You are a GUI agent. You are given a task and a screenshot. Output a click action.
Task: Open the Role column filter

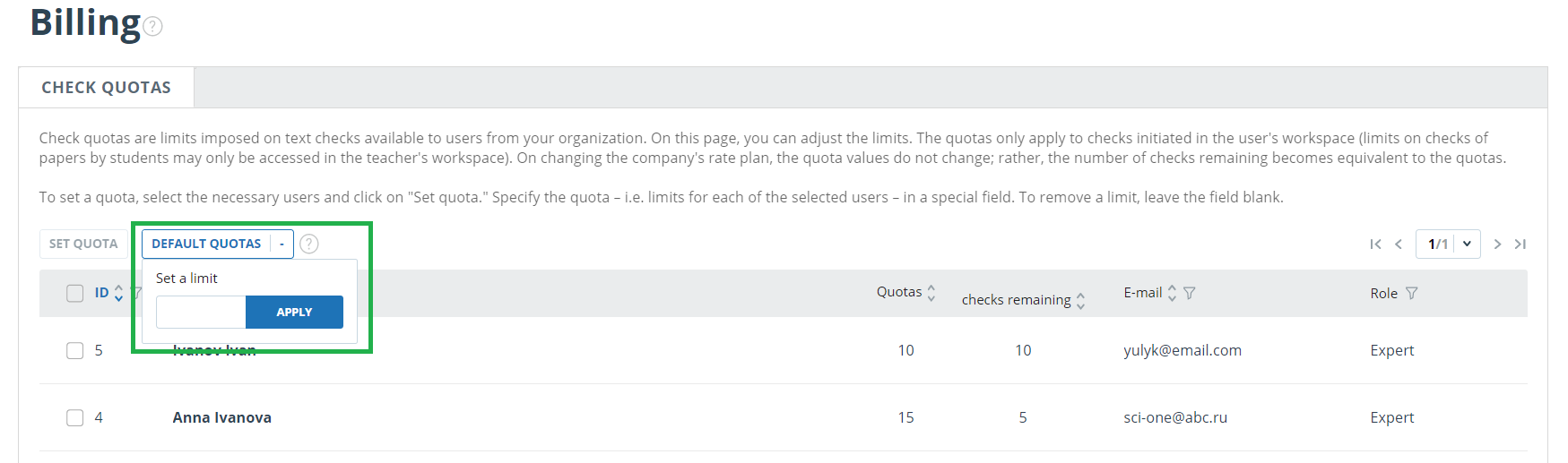(x=1411, y=293)
